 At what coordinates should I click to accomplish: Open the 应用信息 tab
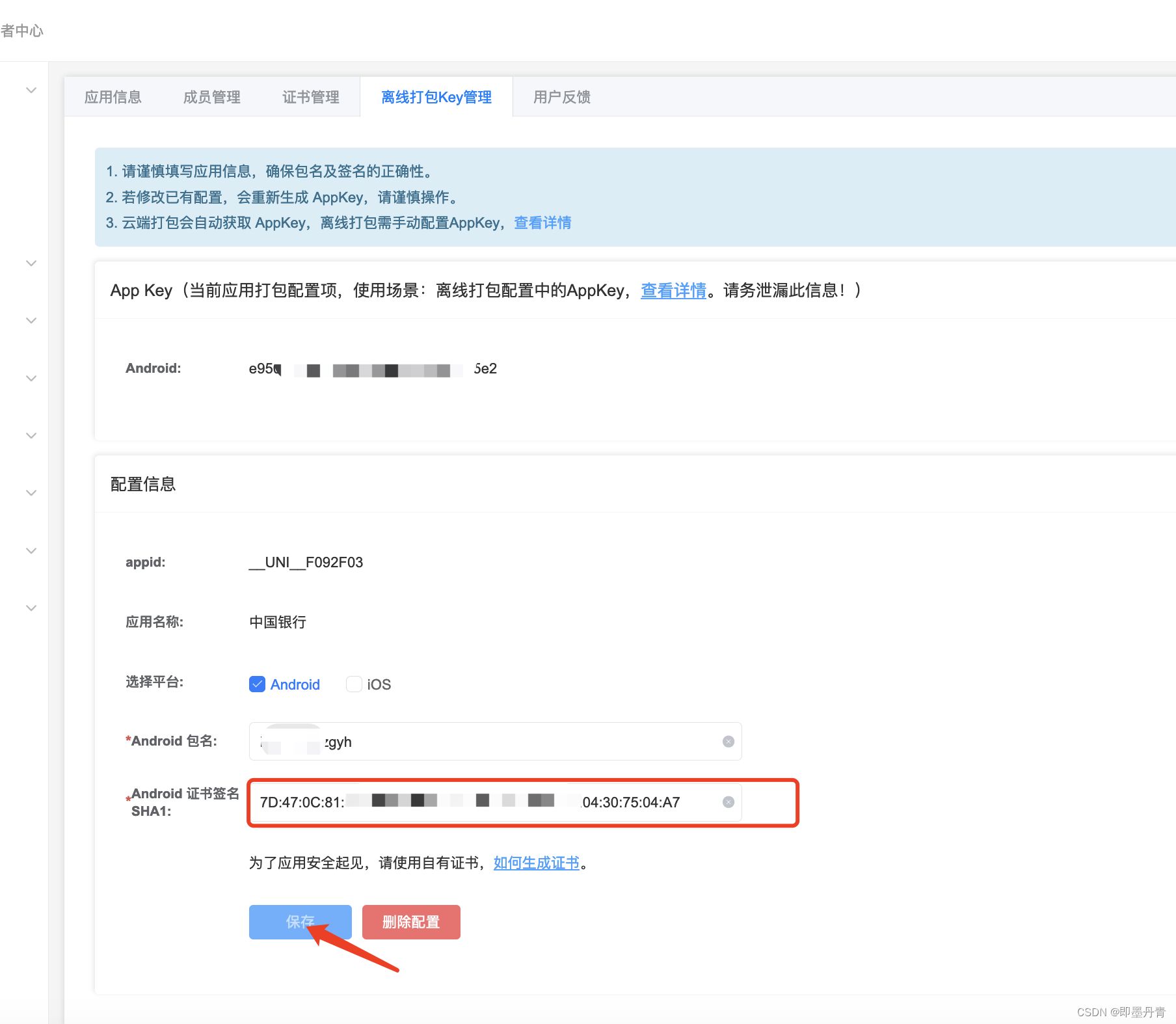pyautogui.click(x=113, y=97)
